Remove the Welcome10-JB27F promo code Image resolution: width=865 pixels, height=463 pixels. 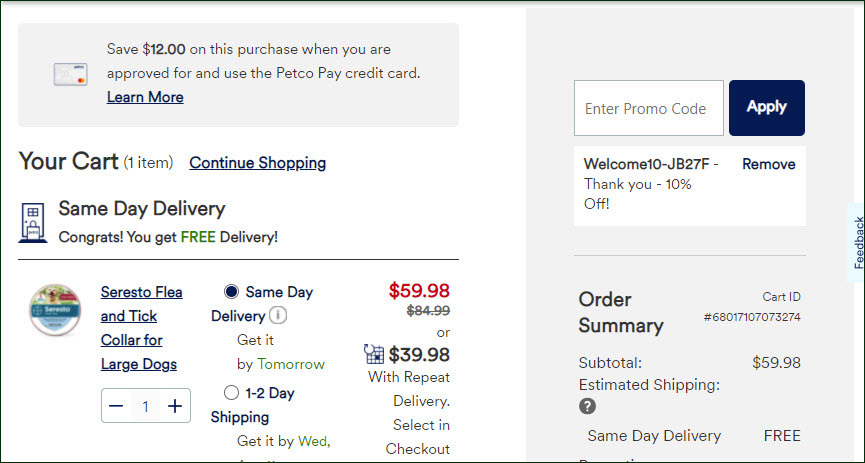point(768,164)
